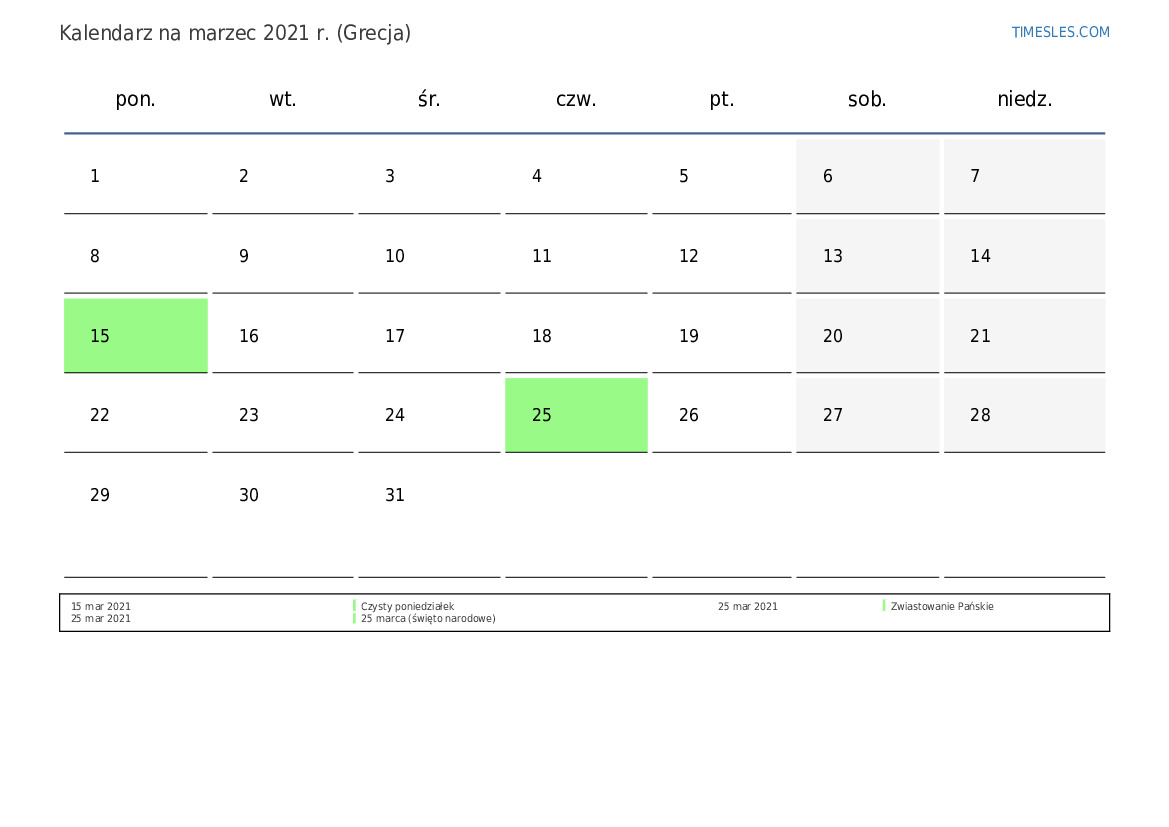Click day 5 in the calendar
The width and height of the screenshot is (1169, 827).
[722, 176]
